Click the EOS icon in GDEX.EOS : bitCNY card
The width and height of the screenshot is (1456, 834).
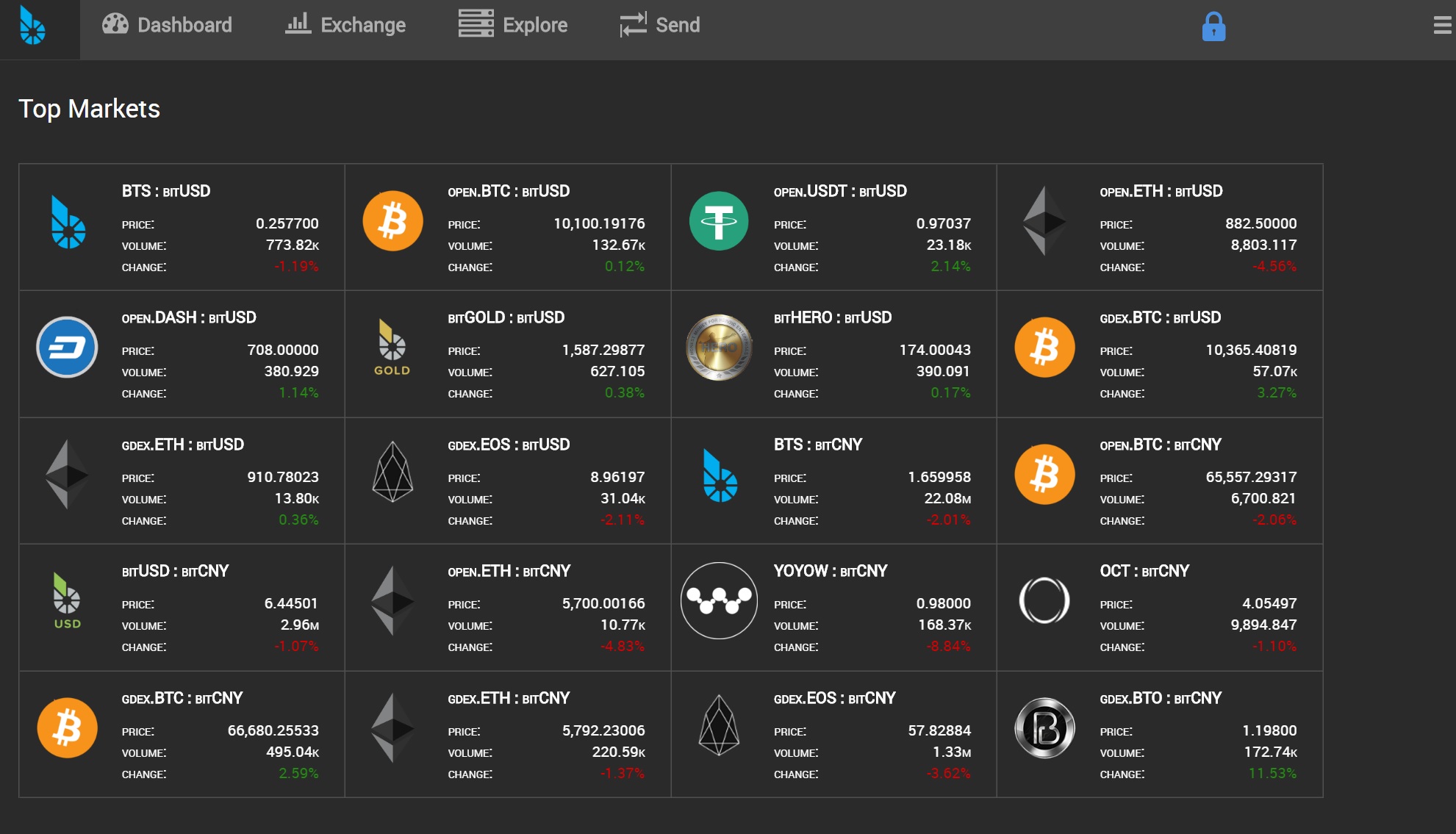pos(719,725)
